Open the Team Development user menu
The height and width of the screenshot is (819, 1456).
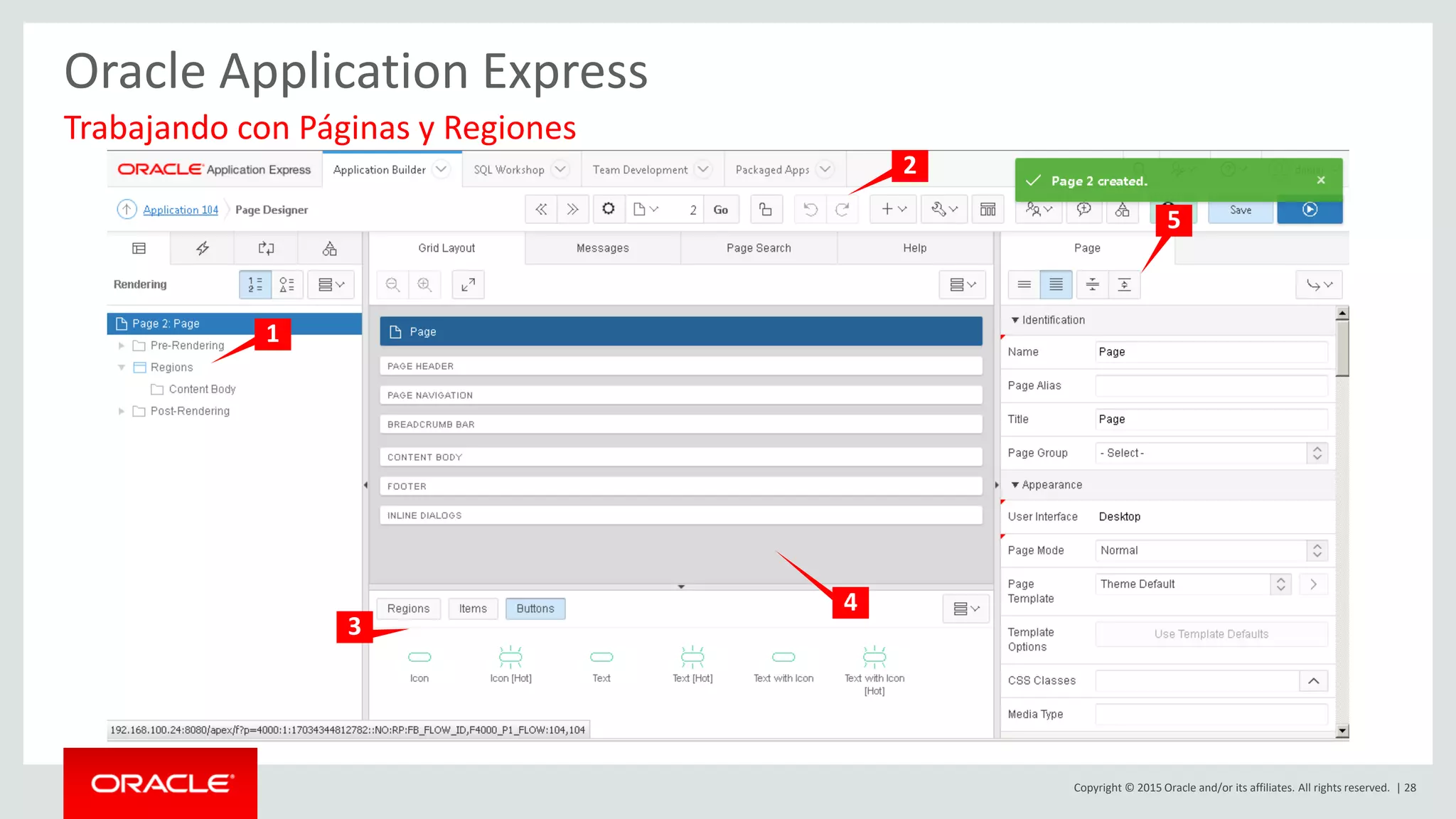tap(1038, 210)
